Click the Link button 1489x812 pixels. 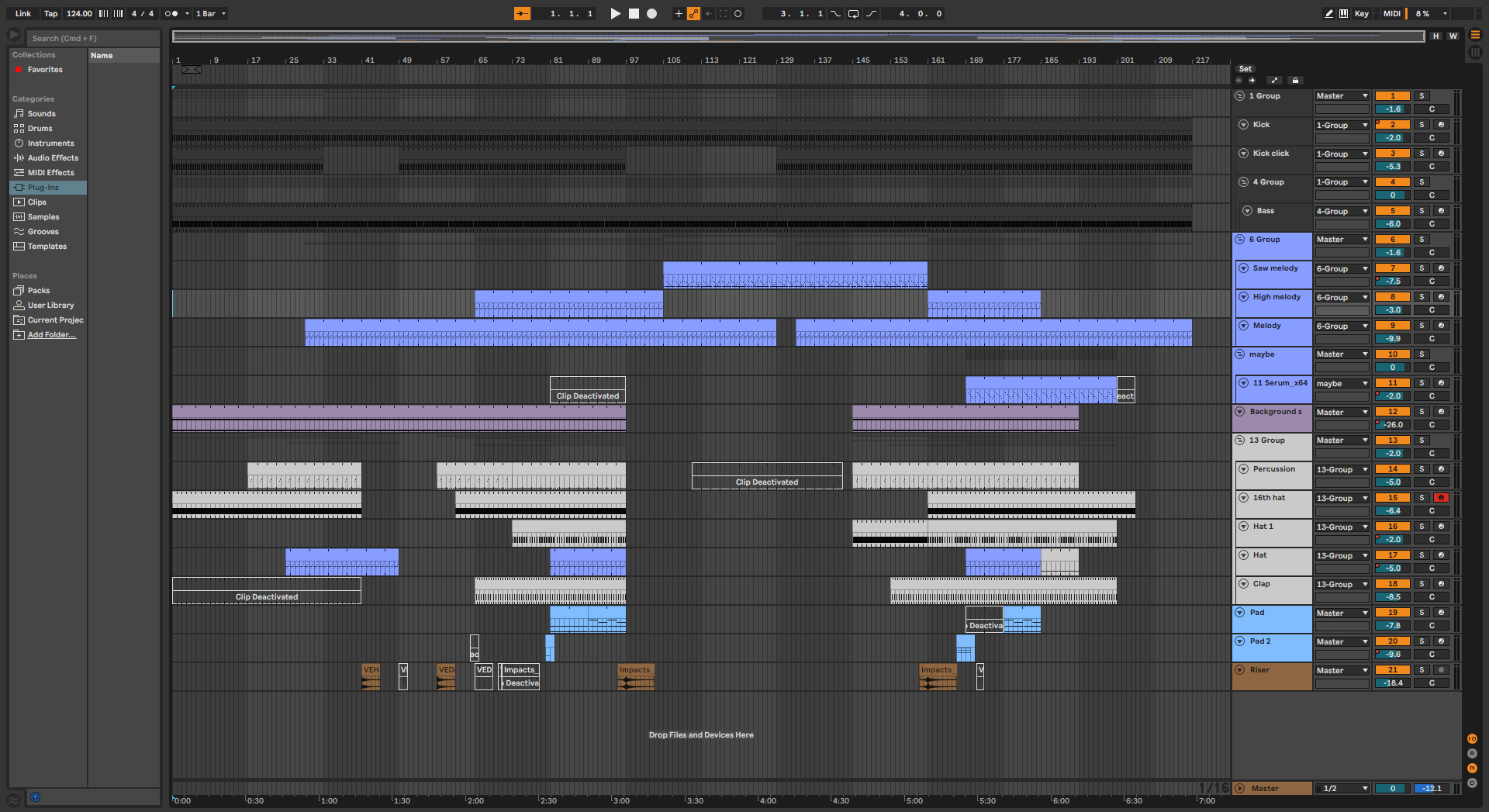[23, 13]
